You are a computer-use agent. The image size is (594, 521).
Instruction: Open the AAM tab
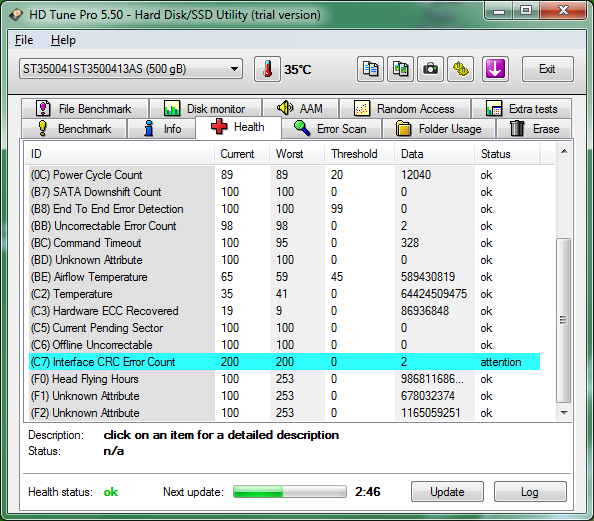pos(300,109)
